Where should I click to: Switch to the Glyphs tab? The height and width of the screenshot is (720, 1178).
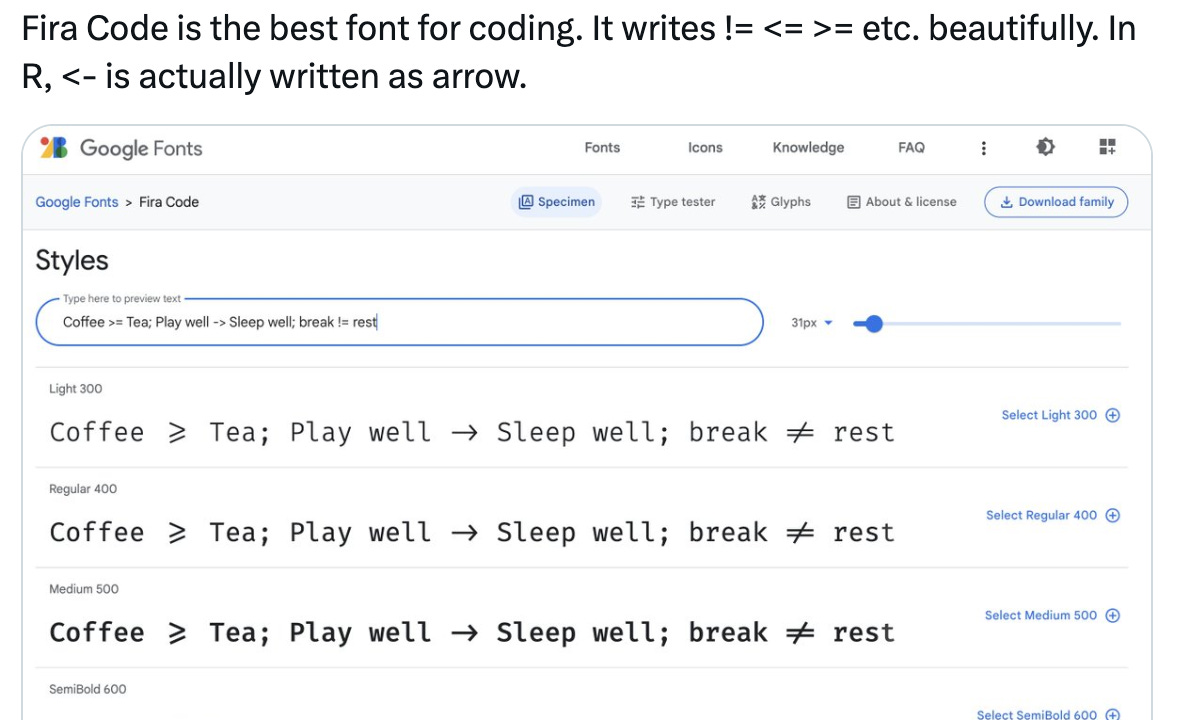coord(781,201)
